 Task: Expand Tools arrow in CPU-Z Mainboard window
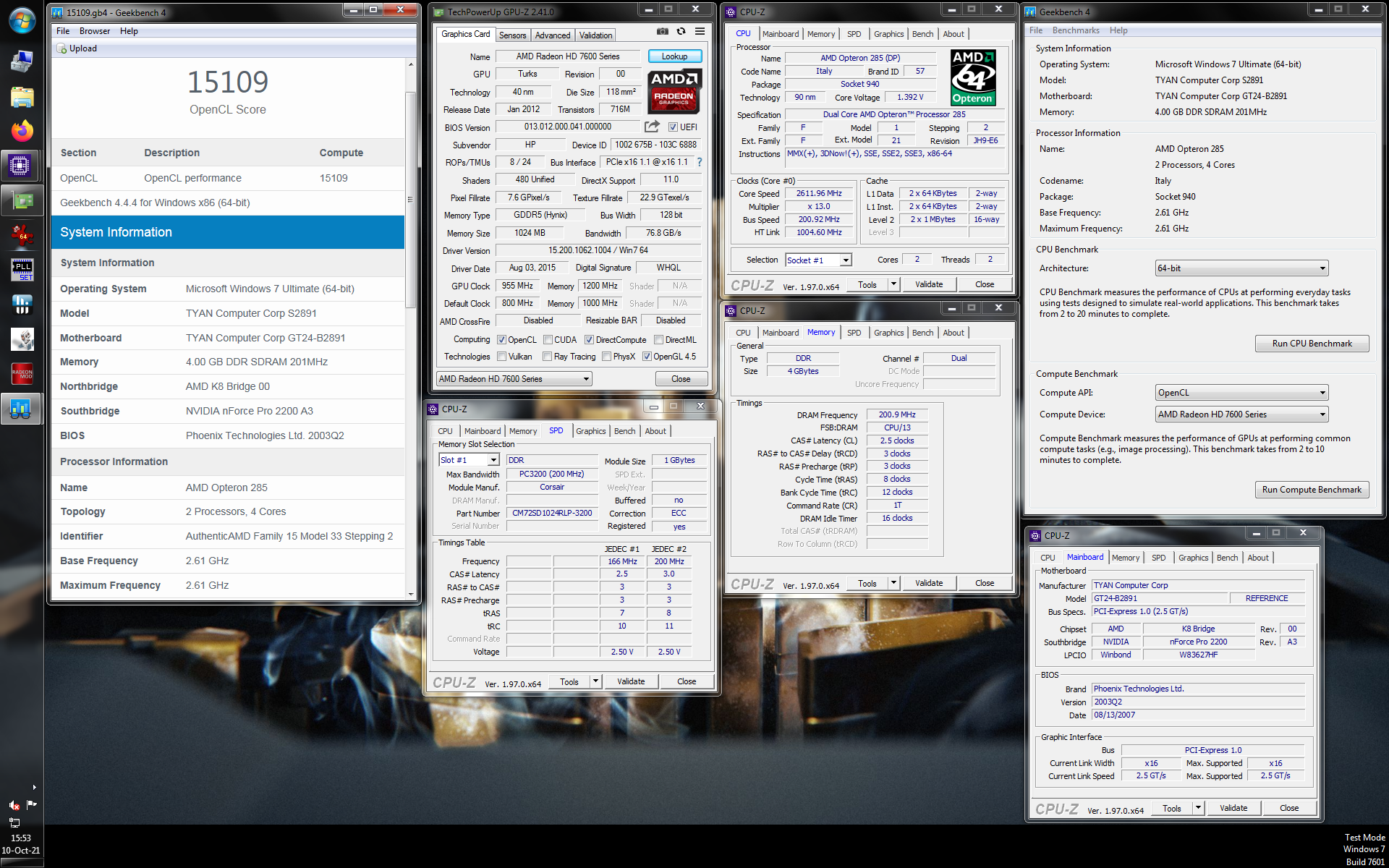pos(1198,808)
